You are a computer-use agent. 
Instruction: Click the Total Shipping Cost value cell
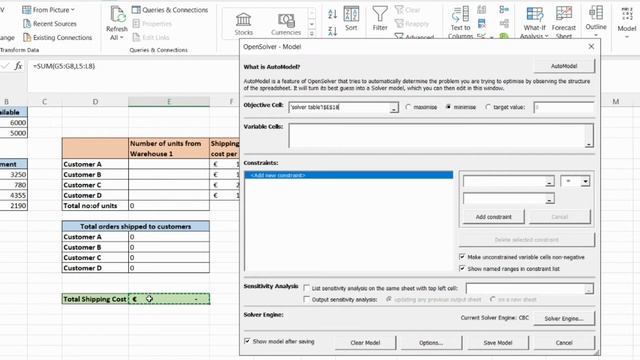pyautogui.click(x=169, y=299)
